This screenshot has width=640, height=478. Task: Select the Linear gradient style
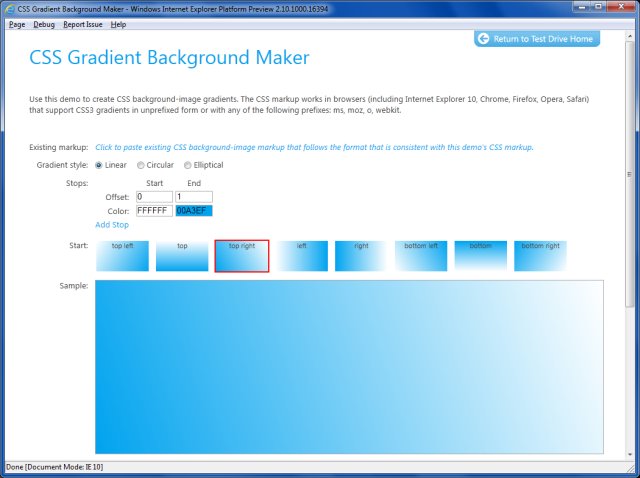tap(99, 165)
